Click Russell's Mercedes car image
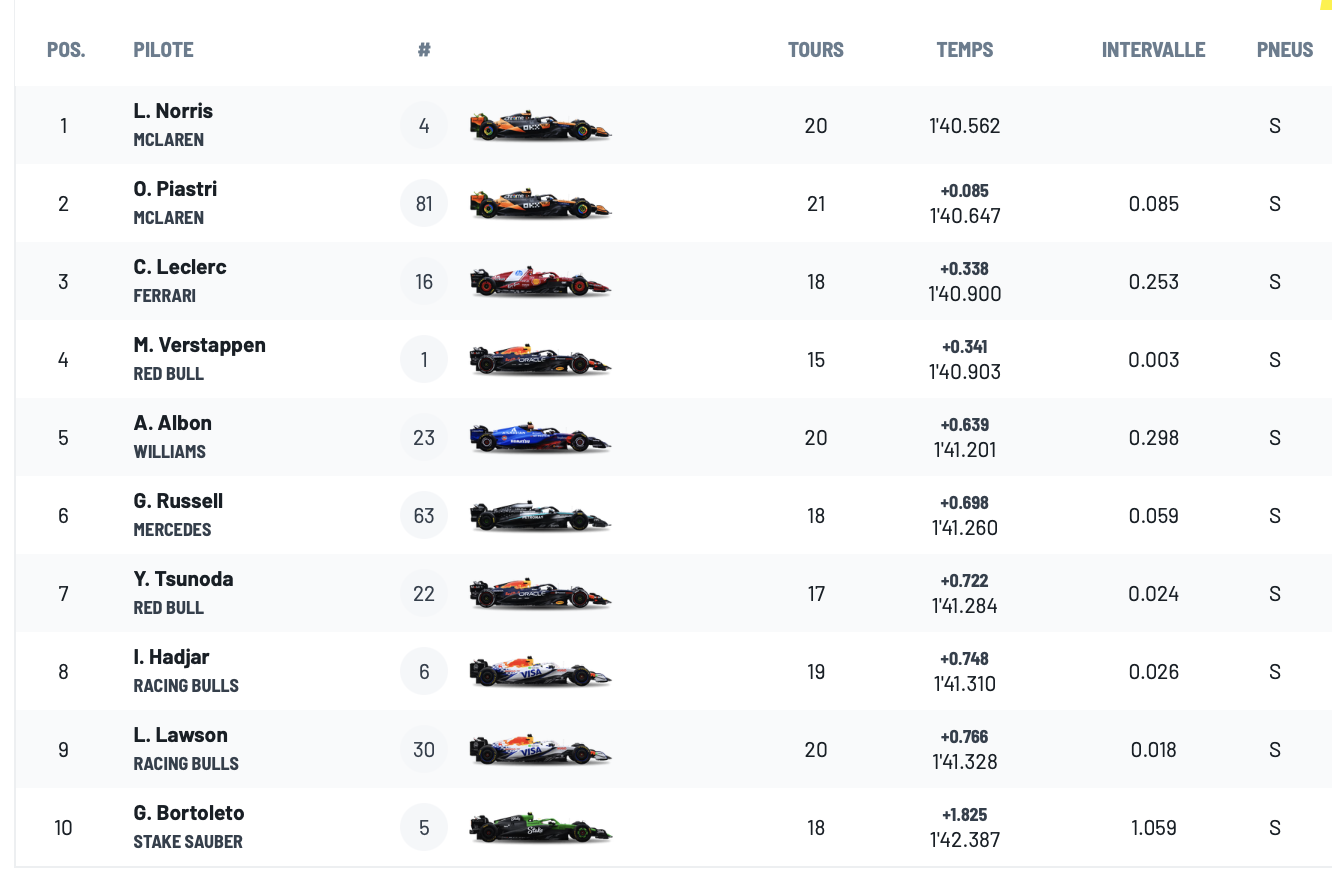The width and height of the screenshot is (1332, 892). click(540, 516)
